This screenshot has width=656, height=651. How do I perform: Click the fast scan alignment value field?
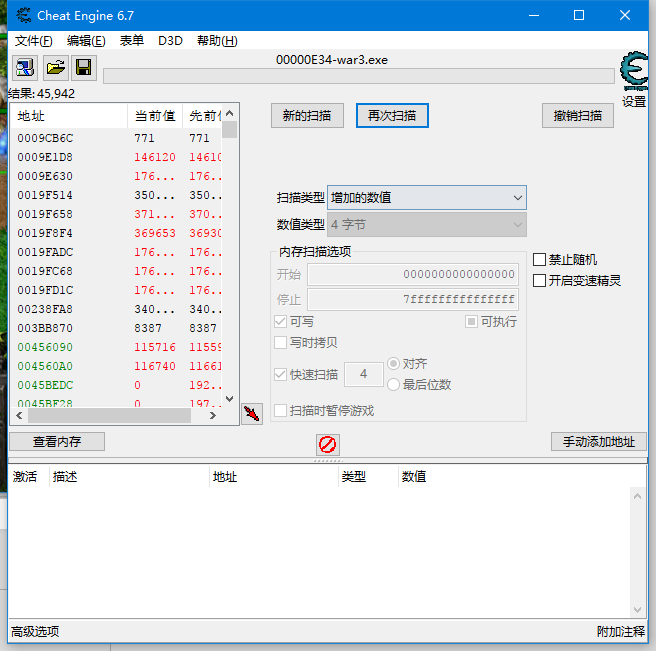pos(364,374)
